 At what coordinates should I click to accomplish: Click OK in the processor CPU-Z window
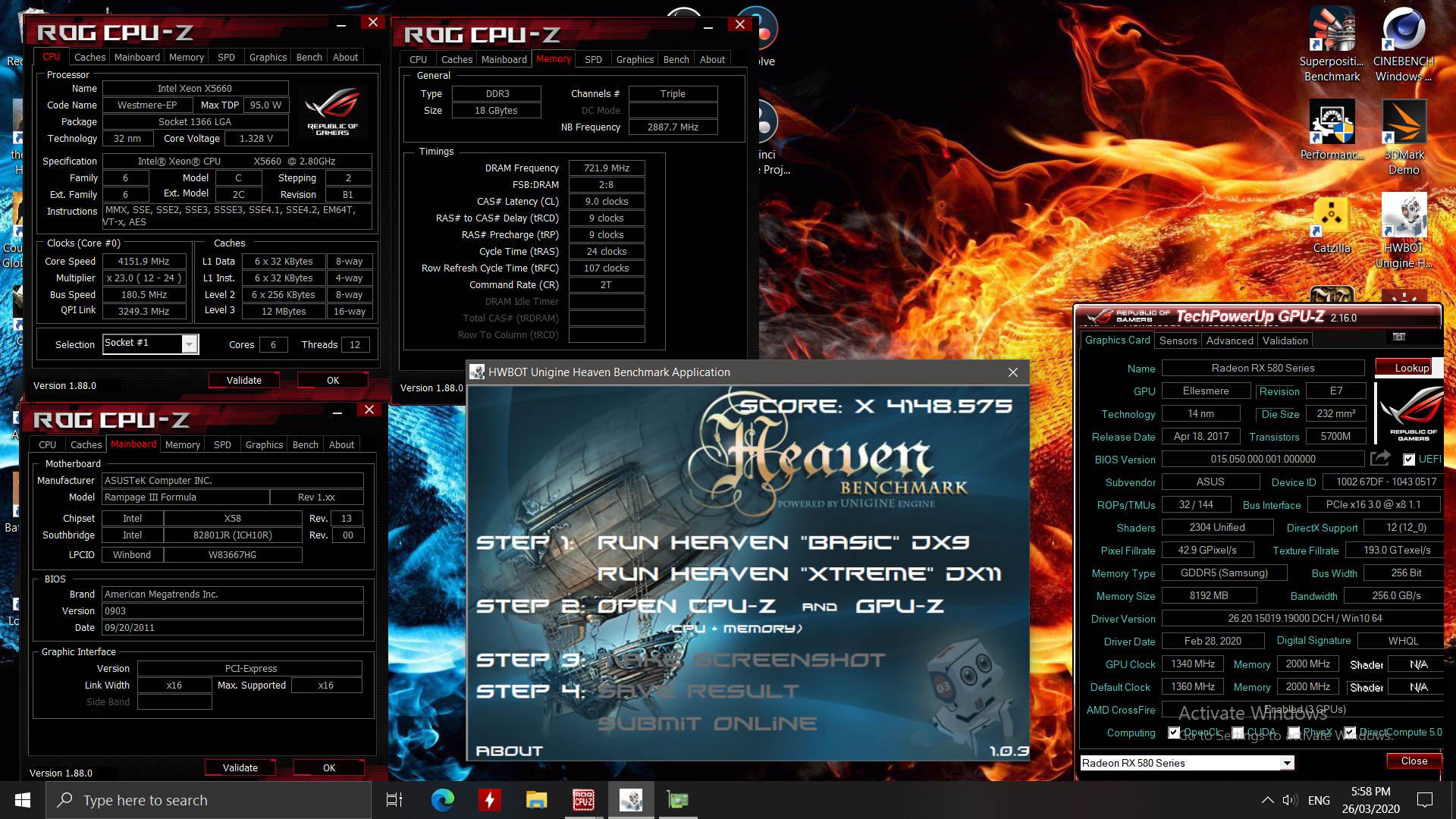332,380
